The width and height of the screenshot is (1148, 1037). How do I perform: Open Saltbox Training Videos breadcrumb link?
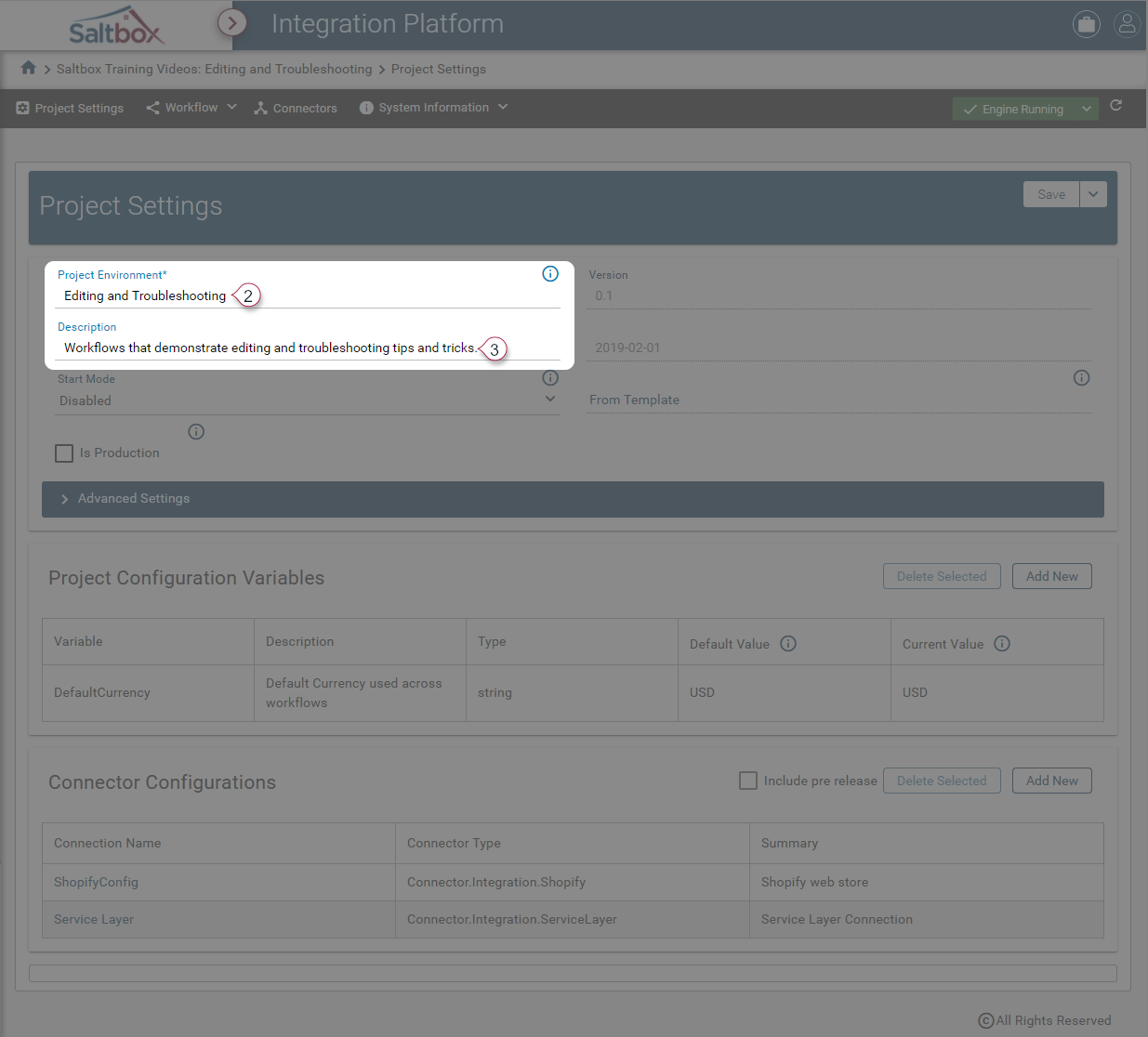pyautogui.click(x=214, y=69)
